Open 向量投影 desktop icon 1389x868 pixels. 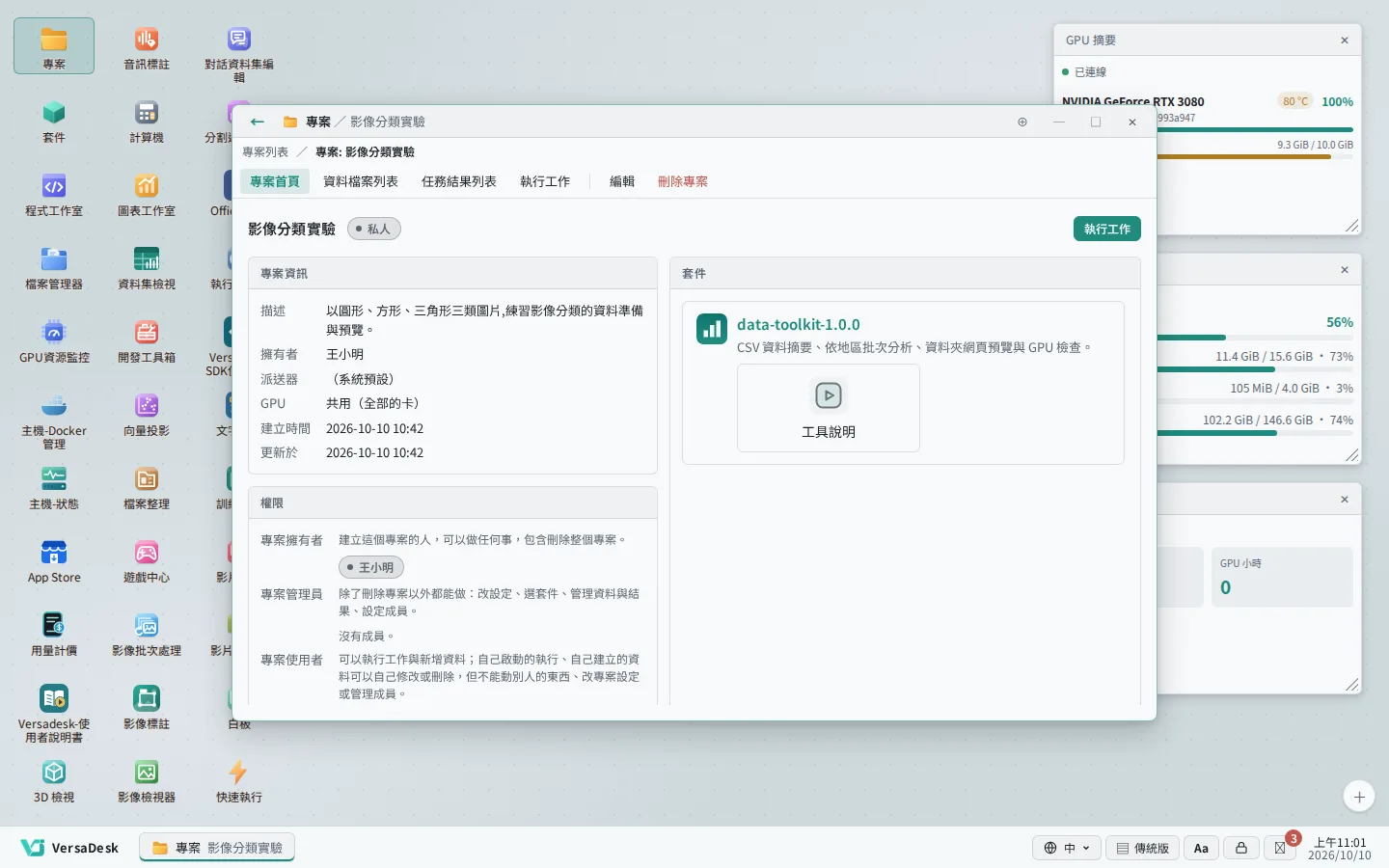pyautogui.click(x=147, y=414)
